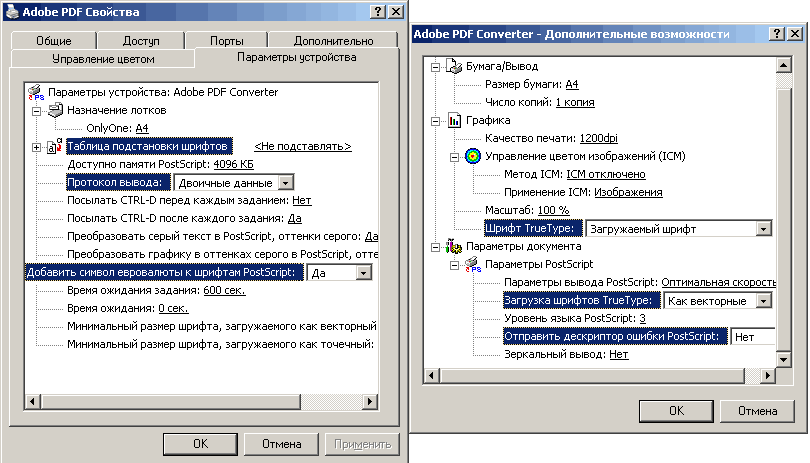Collapse the Параметры документа node

click(435, 248)
